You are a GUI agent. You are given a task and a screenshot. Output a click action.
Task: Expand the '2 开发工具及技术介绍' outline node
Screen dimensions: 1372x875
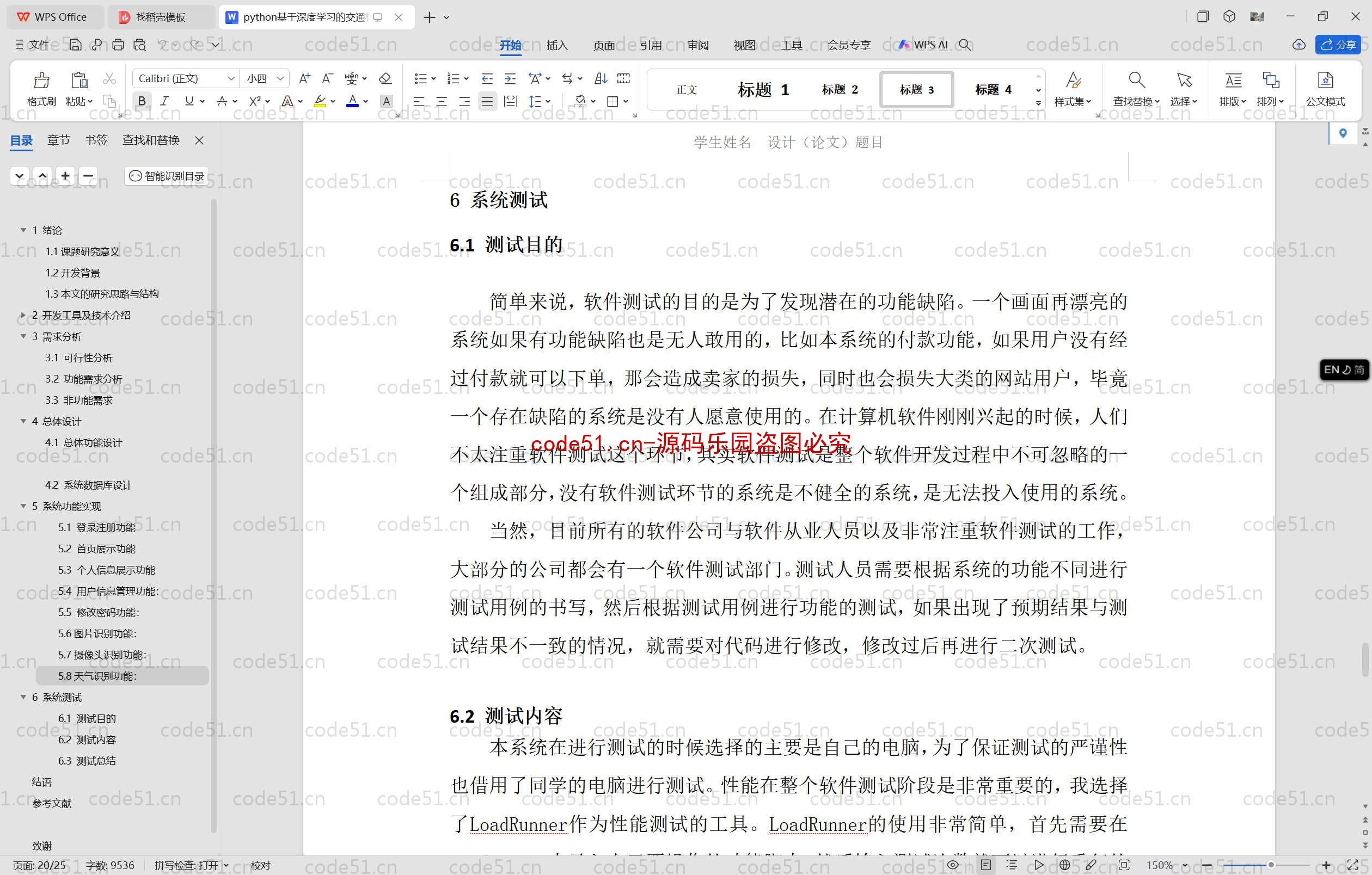(x=23, y=315)
